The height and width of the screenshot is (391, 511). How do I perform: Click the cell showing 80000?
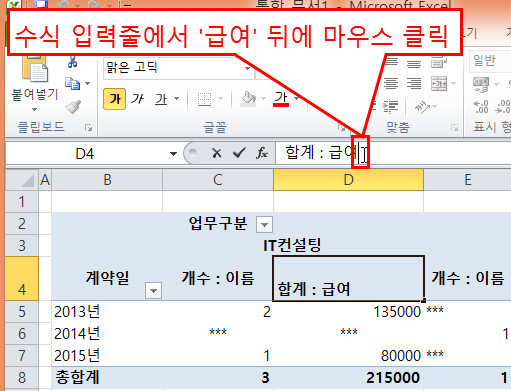click(x=348, y=356)
